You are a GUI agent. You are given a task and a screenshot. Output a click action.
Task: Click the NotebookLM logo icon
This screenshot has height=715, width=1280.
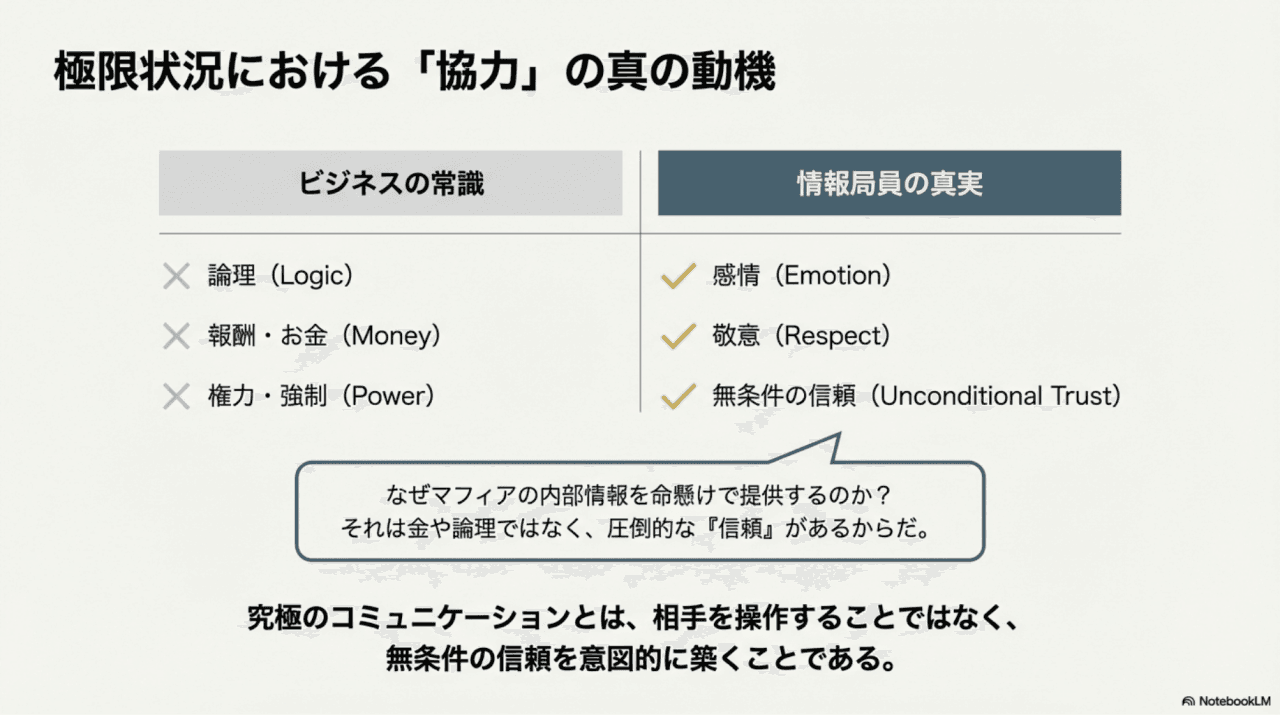1188,701
